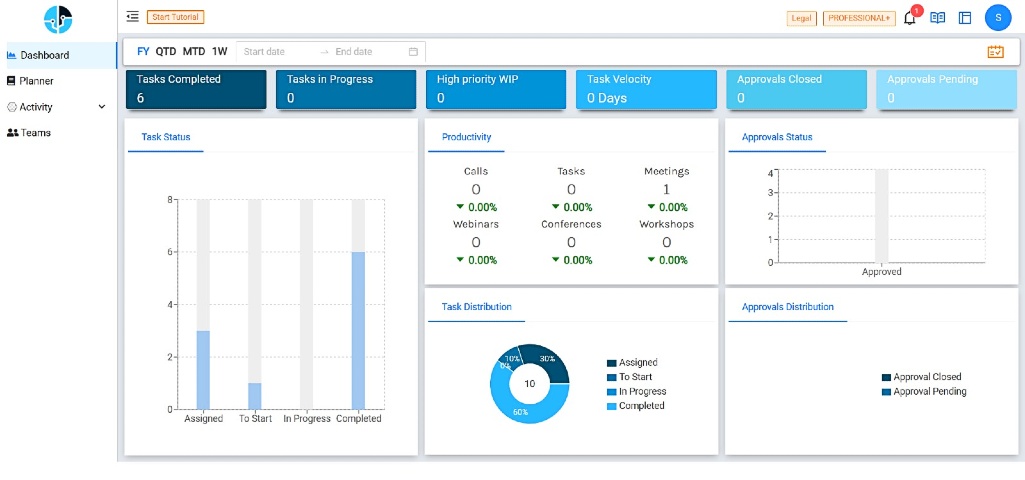Expand the Activity menu chevron

pyautogui.click(x=101, y=107)
